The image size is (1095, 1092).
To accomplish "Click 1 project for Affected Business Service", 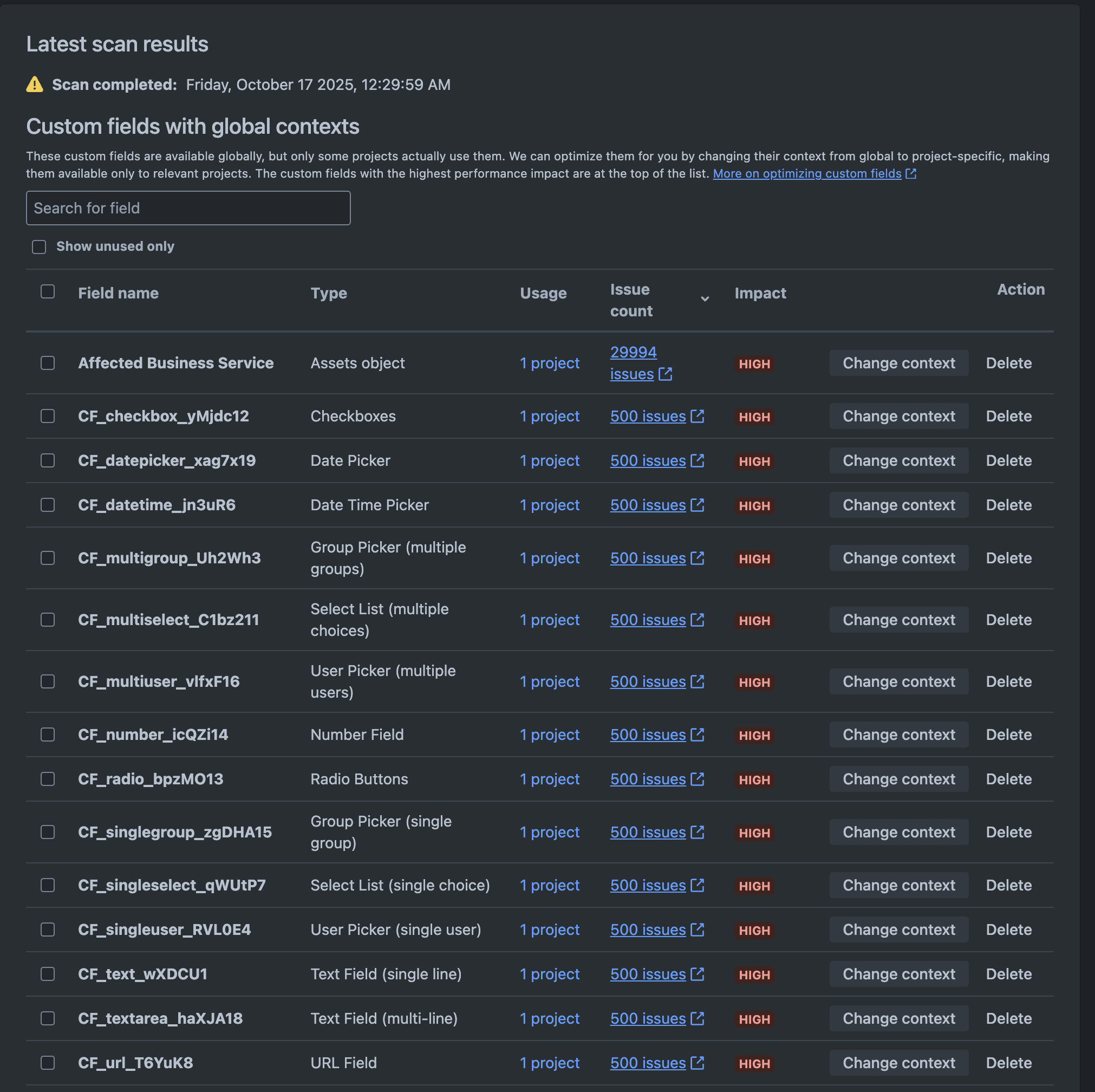I will (549, 363).
